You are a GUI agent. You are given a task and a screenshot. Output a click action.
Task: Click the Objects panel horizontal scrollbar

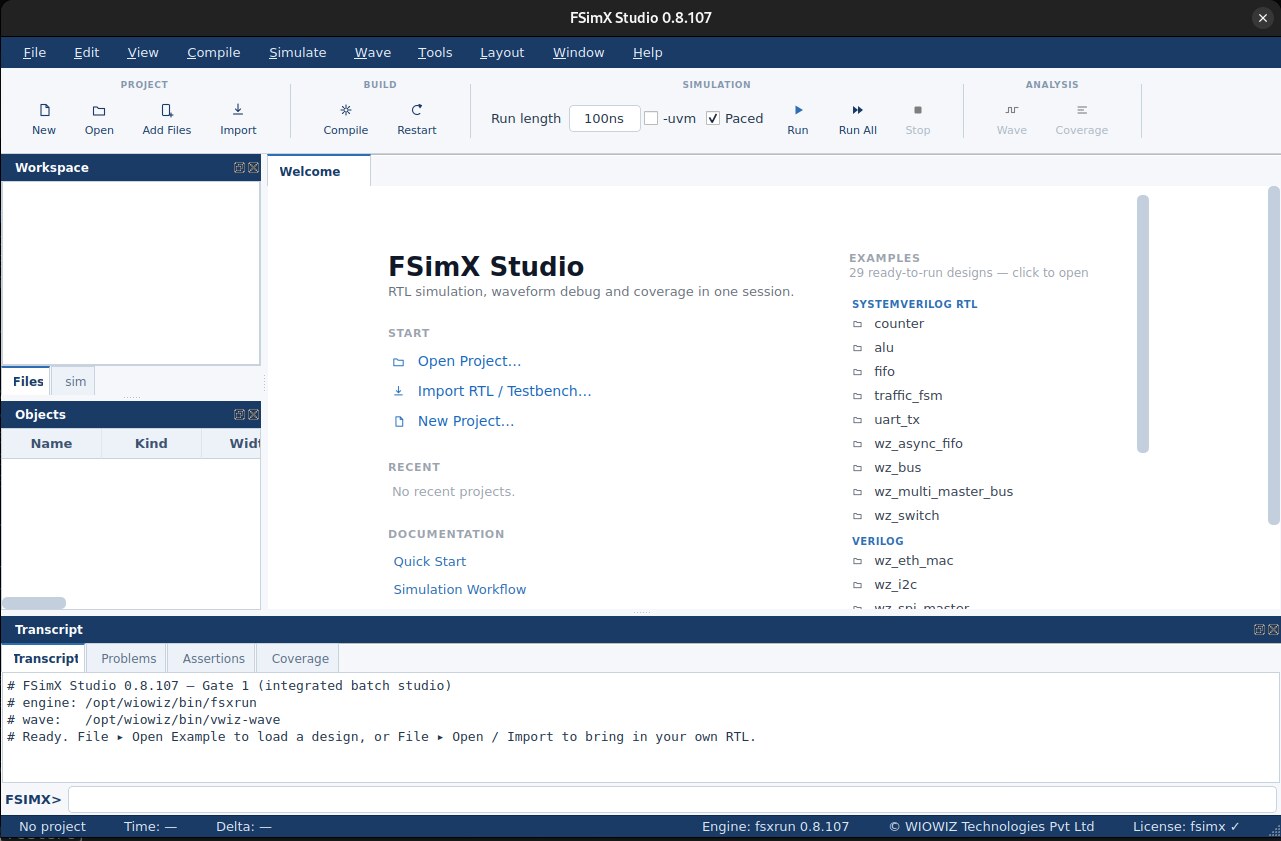[34, 603]
